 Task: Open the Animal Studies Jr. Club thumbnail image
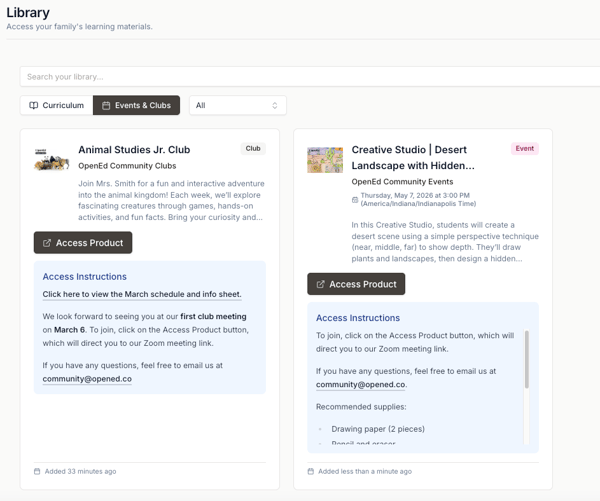click(x=52, y=160)
